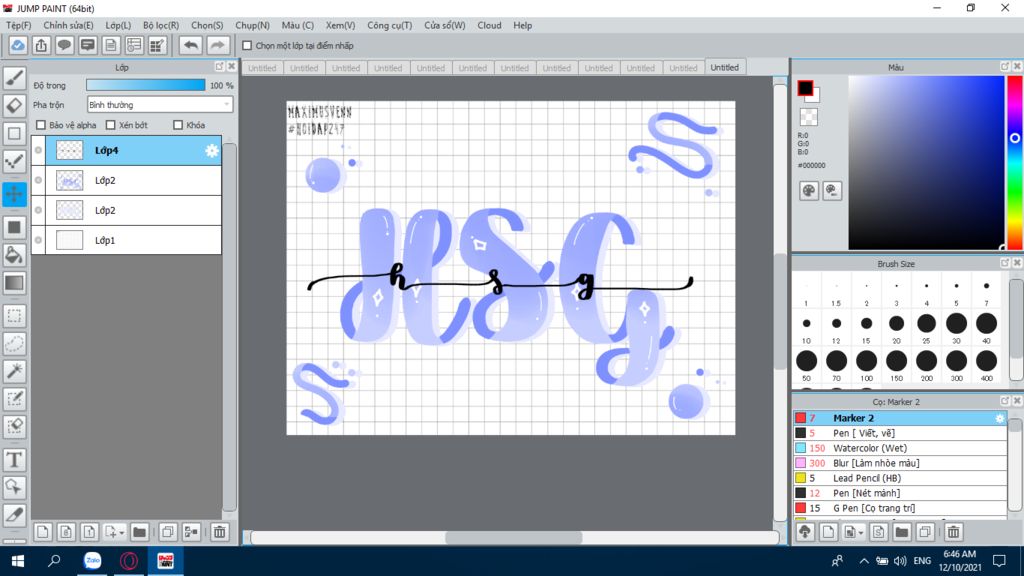
Task: Delete layer using trash icon in layer panel
Action: 219,532
